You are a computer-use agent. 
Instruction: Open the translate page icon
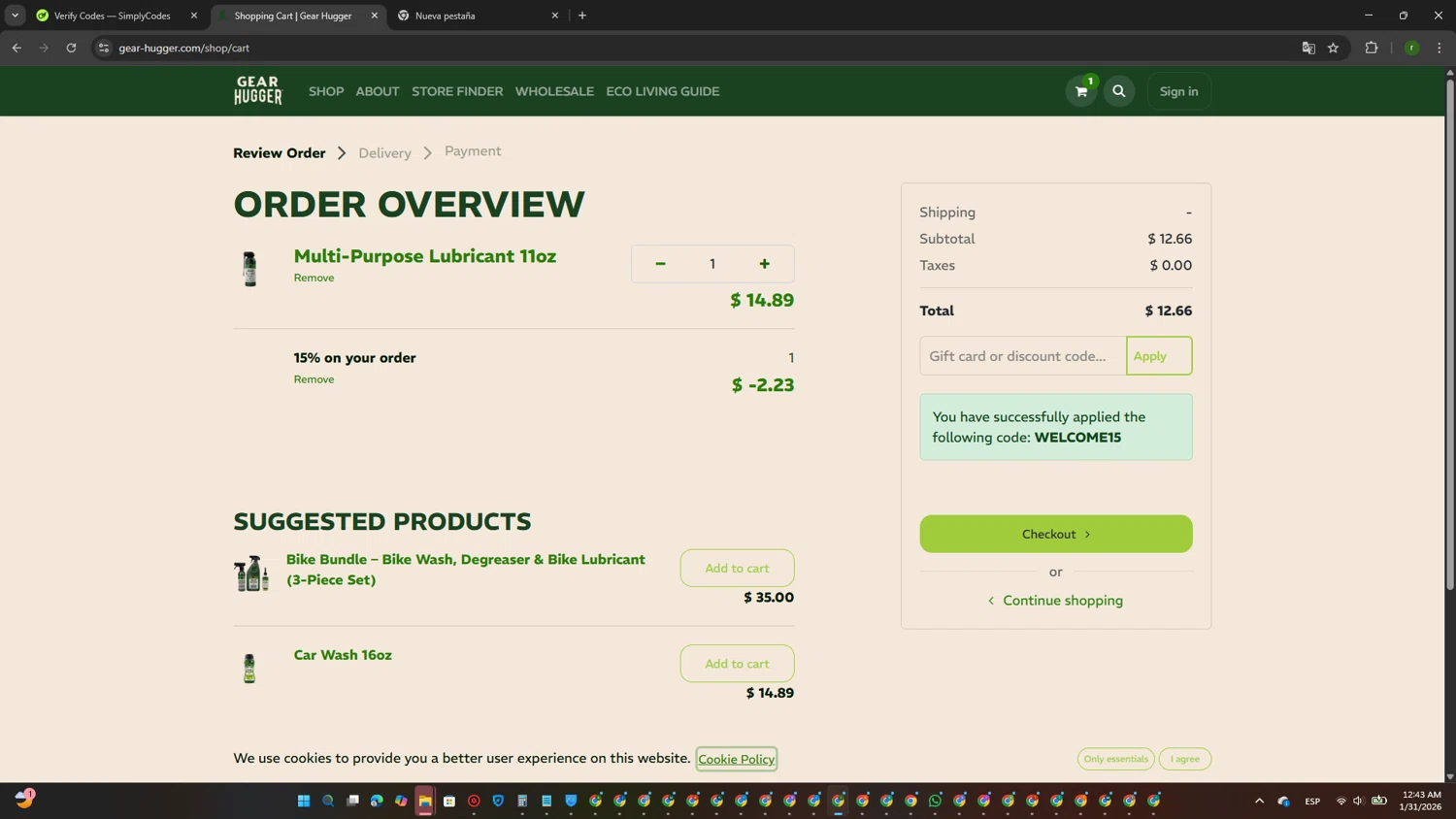click(x=1308, y=48)
